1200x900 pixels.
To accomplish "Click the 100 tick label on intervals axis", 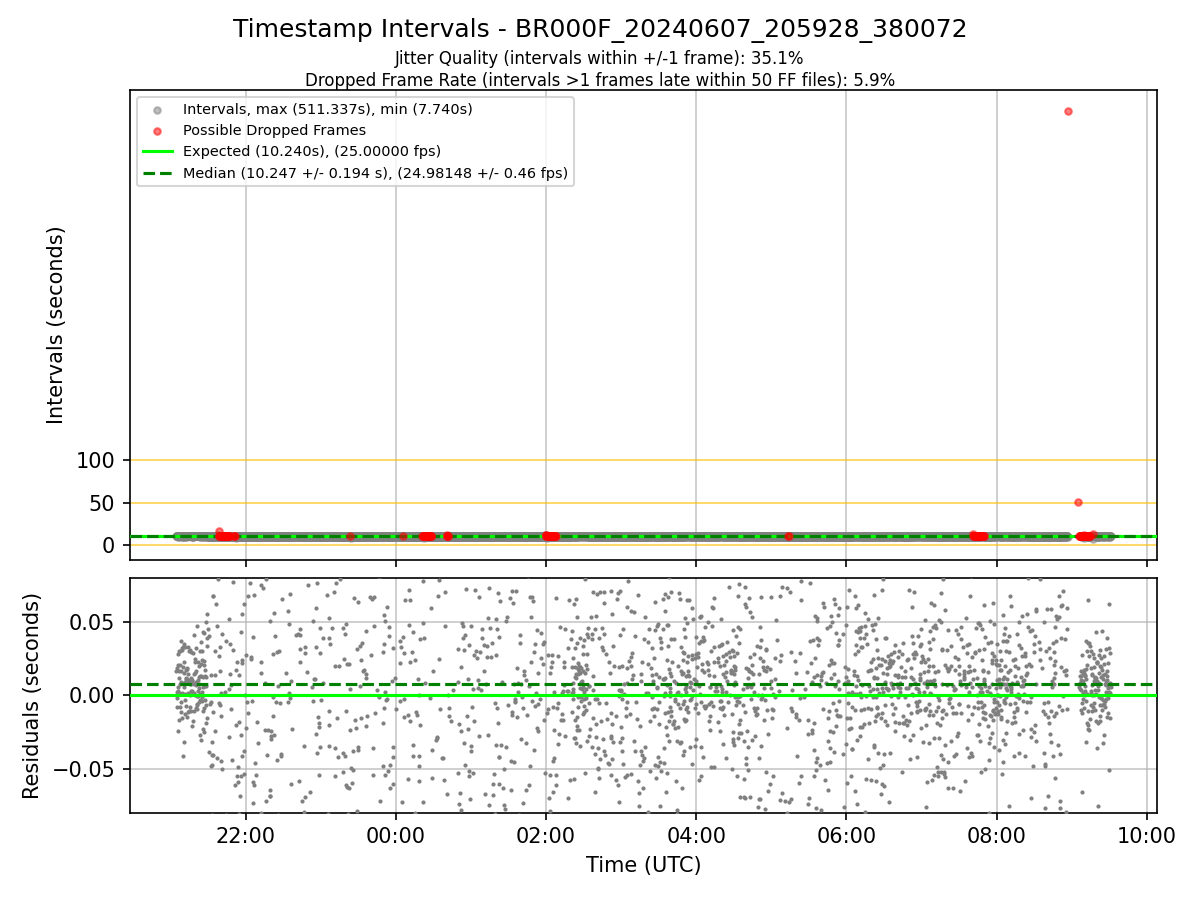I will 97,460.
